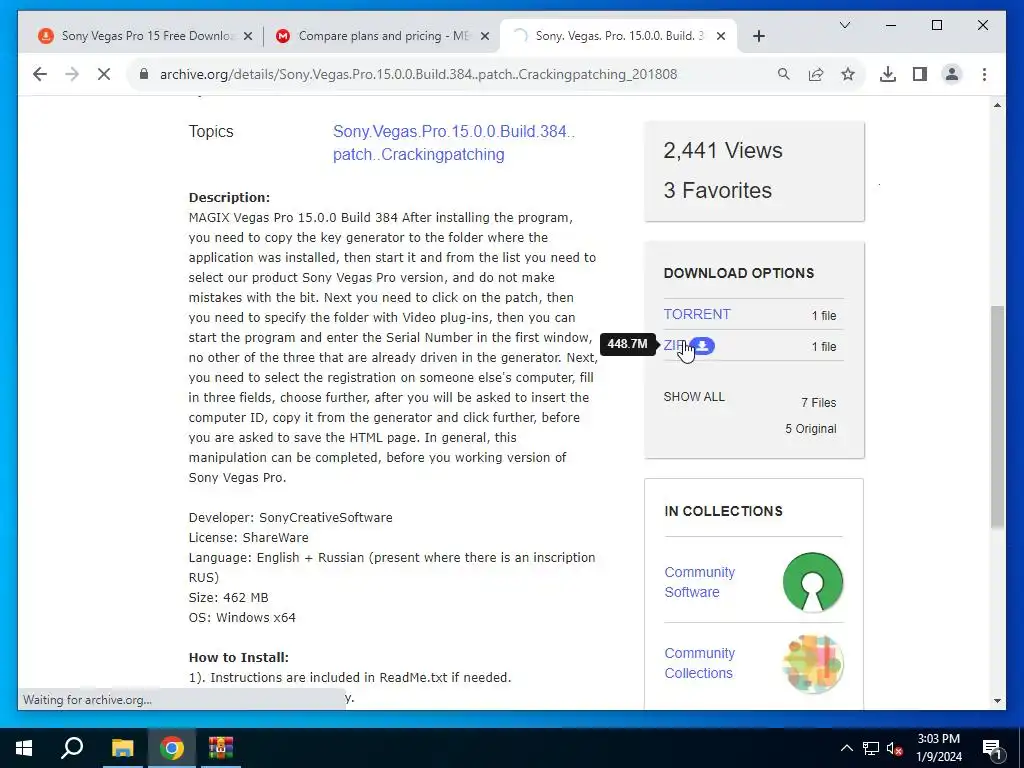Viewport: 1024px width, 768px height.
Task: Open the Community Software collection icon
Action: point(812,582)
